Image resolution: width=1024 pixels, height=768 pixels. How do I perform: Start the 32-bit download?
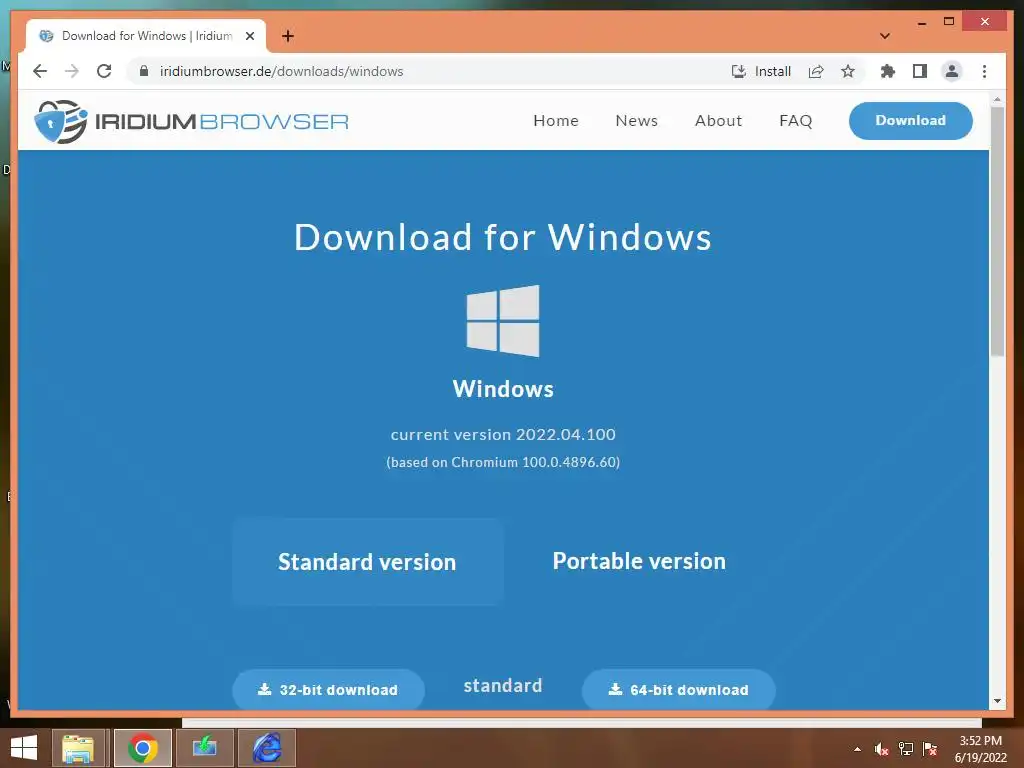328,689
